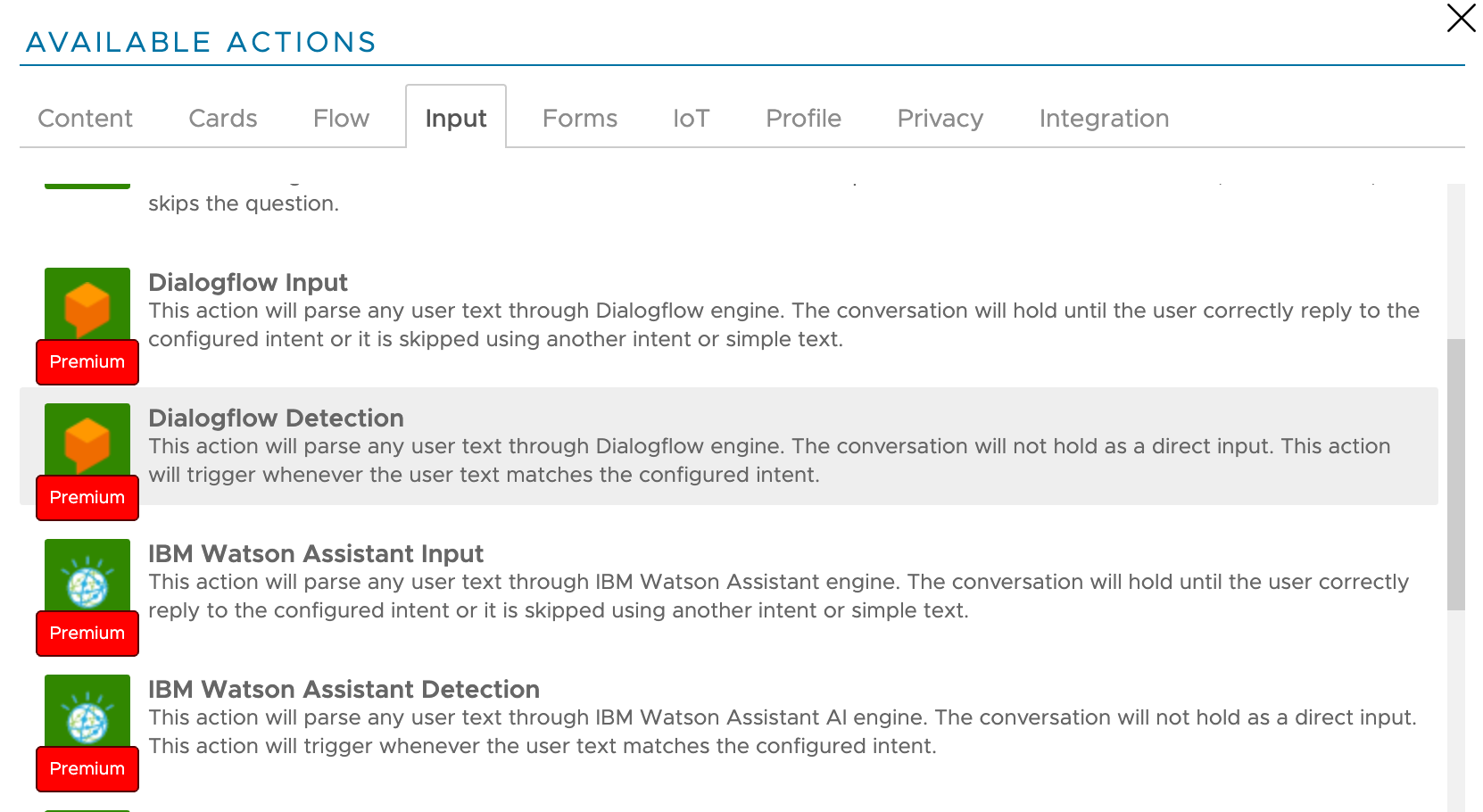Open the Cards tab

pos(222,118)
